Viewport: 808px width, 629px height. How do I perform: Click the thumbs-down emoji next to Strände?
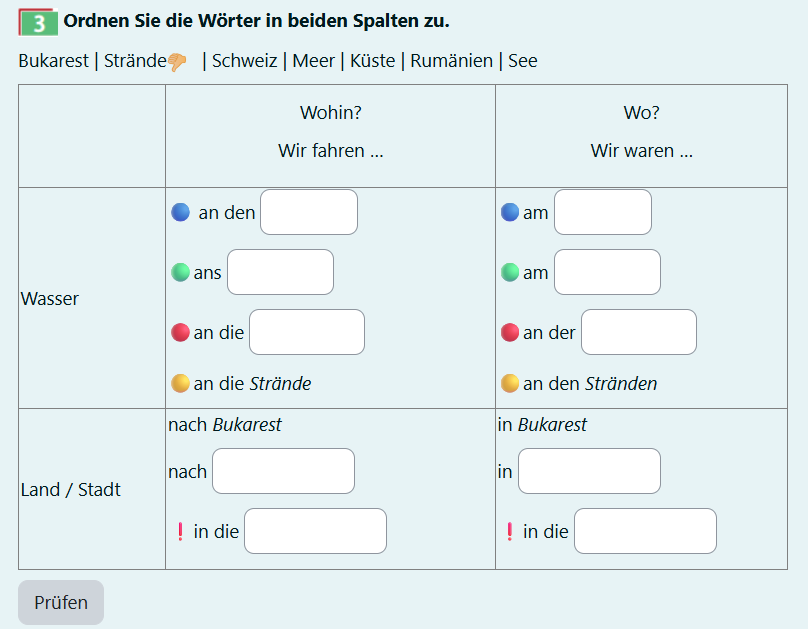[x=177, y=62]
